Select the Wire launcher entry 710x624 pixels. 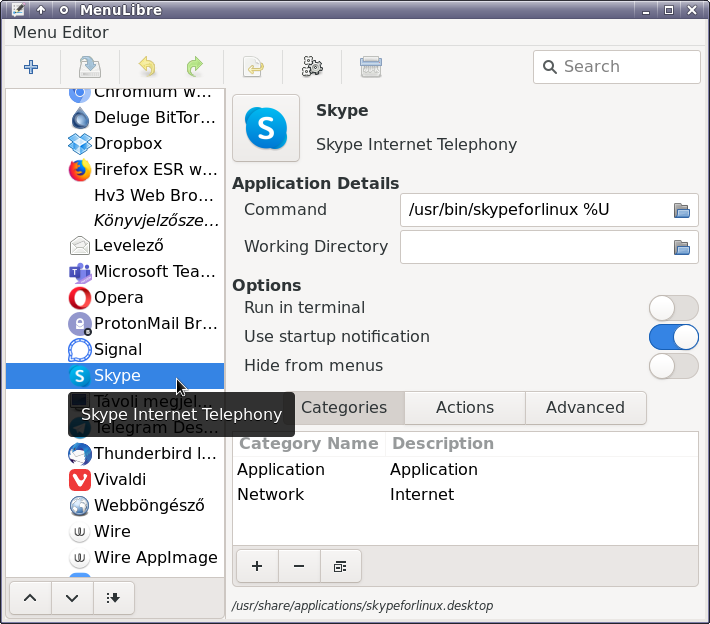click(115, 531)
